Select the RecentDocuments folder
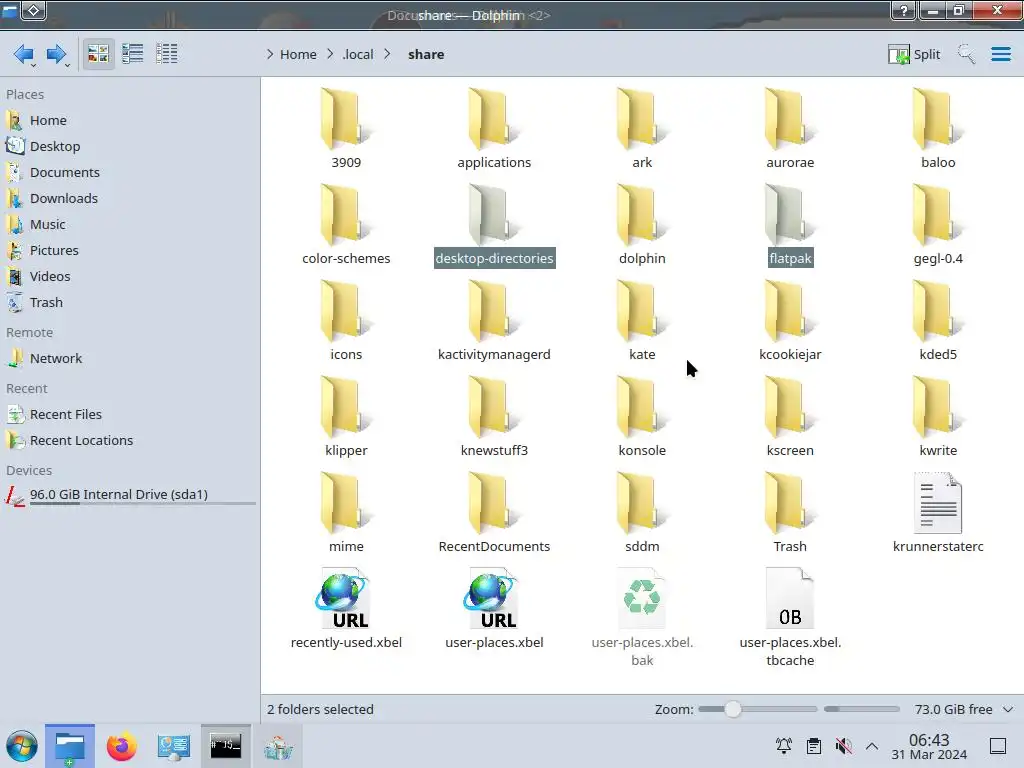This screenshot has height=768, width=1024. [494, 513]
